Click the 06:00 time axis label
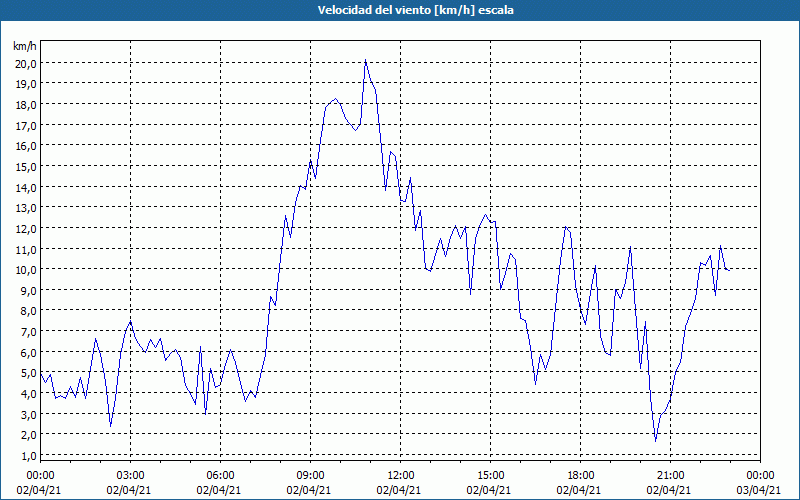This screenshot has height=500, width=800. click(220, 476)
